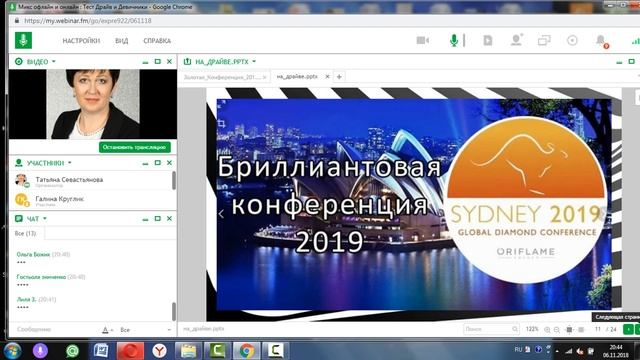Image resolution: width=640 pixels, height=360 pixels.
Task: Click chat message from Ольга Божик
Action: coord(43,258)
